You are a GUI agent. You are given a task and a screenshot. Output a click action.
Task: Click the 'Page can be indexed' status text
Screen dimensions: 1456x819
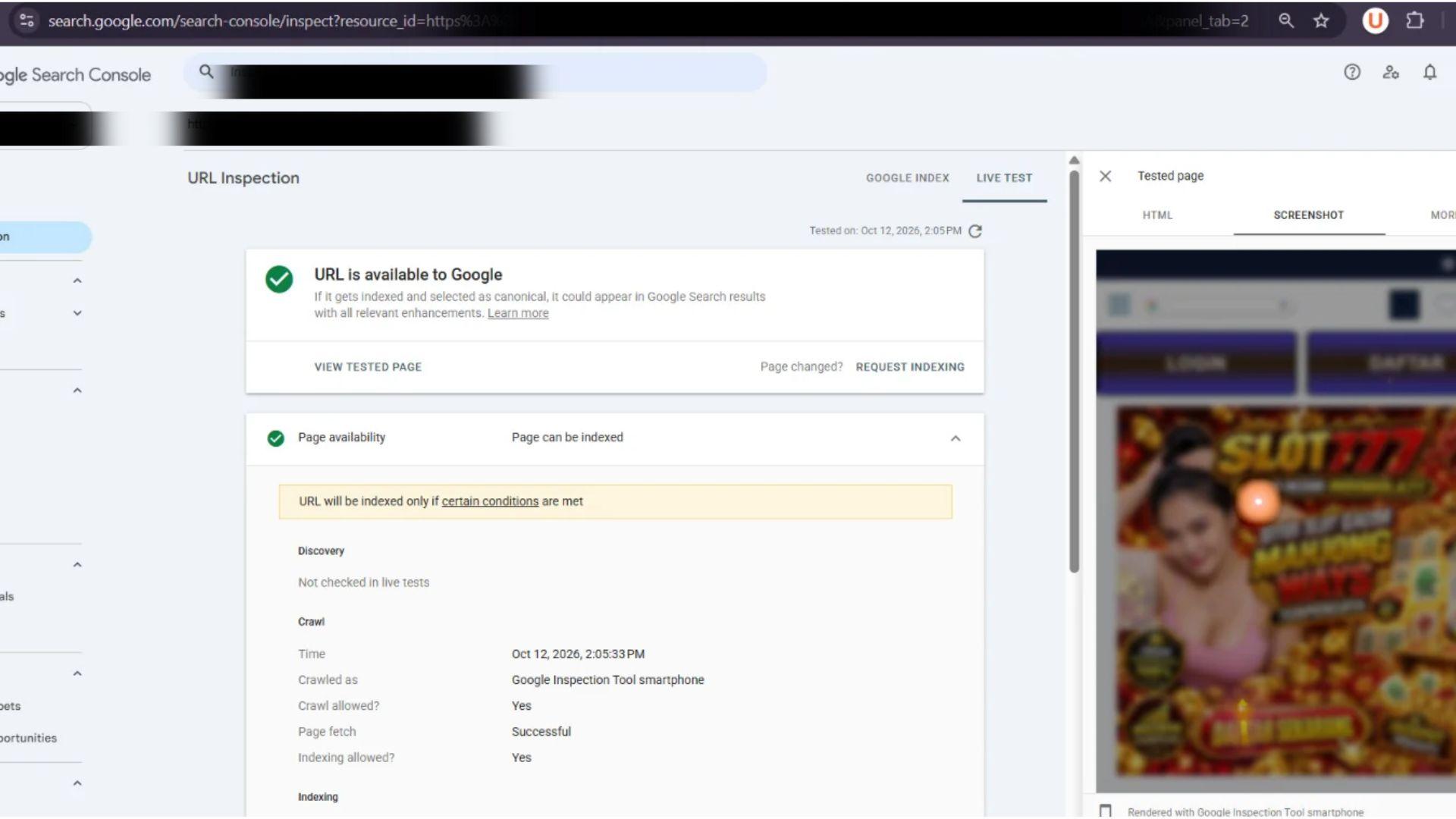click(x=567, y=438)
